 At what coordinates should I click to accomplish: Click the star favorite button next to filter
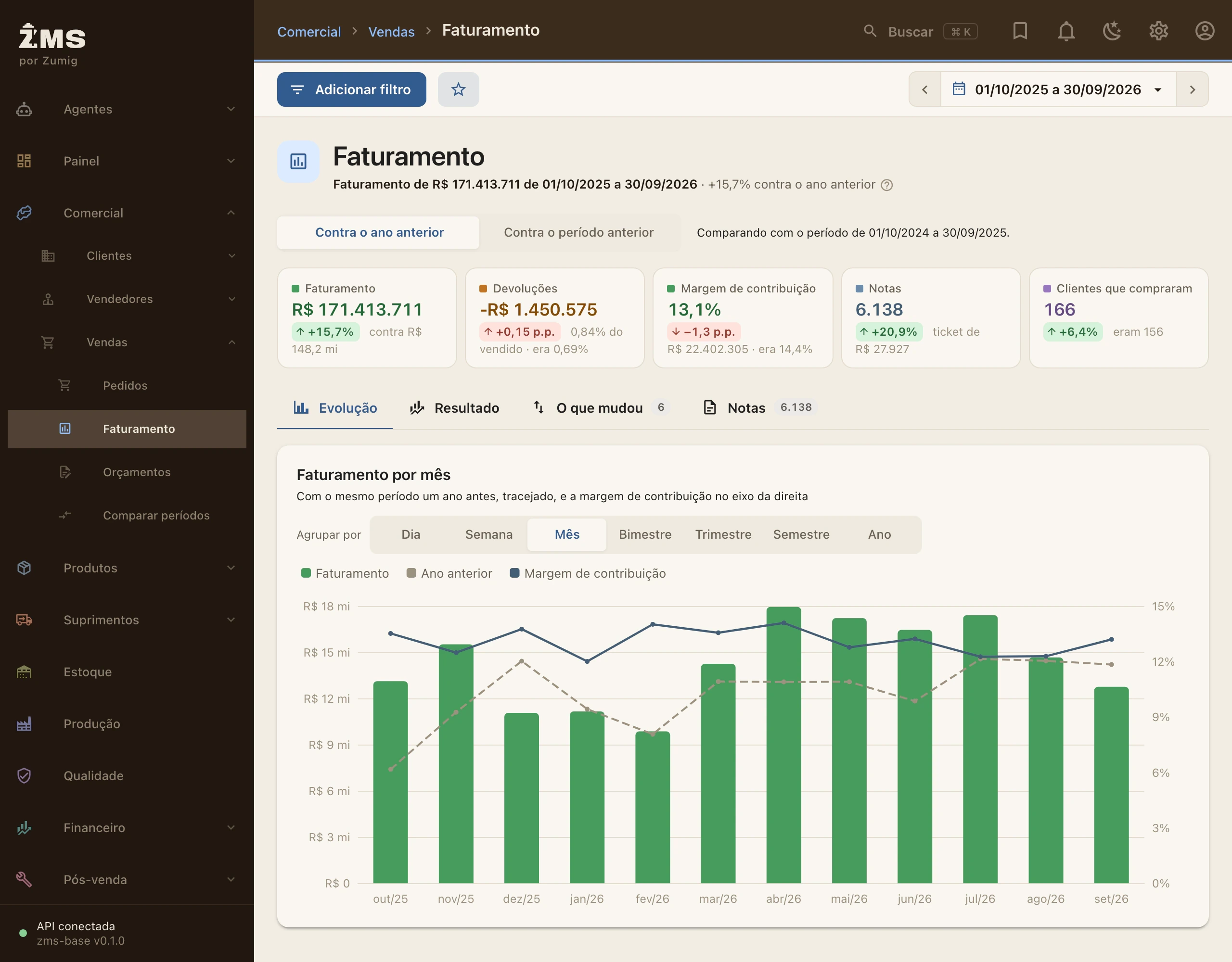pyautogui.click(x=459, y=89)
